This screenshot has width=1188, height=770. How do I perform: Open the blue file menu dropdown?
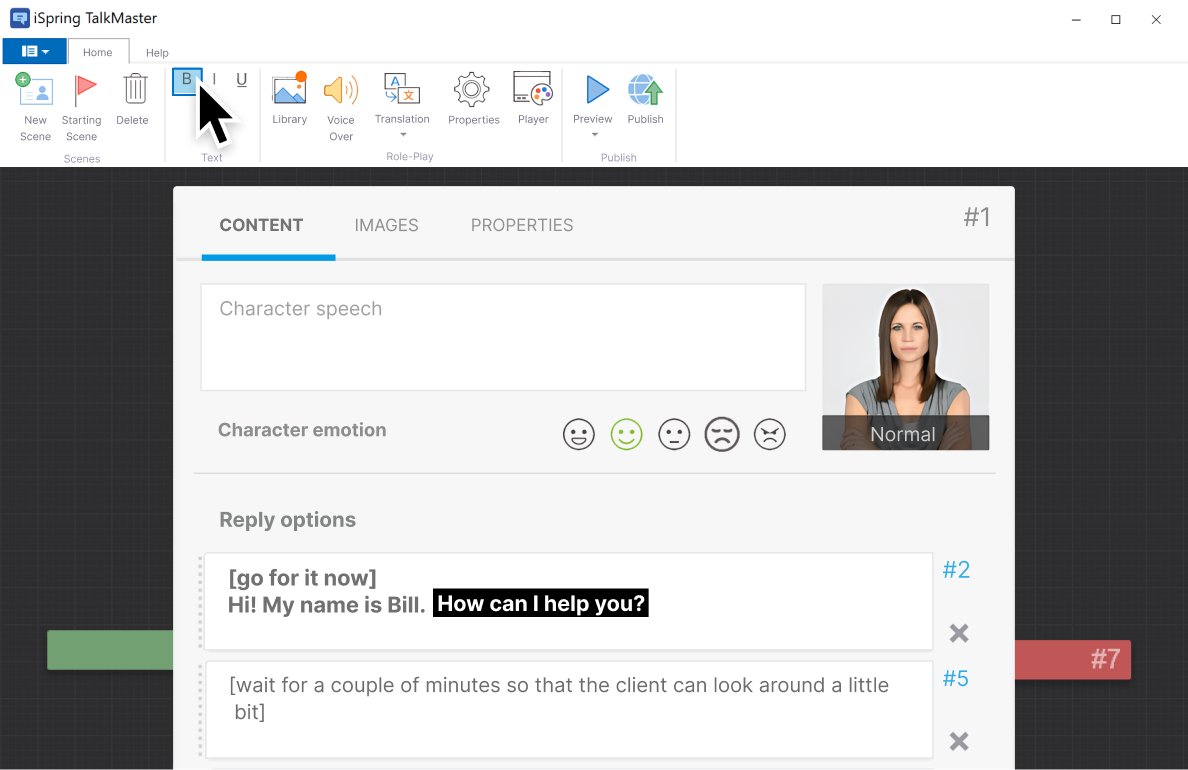coord(35,51)
